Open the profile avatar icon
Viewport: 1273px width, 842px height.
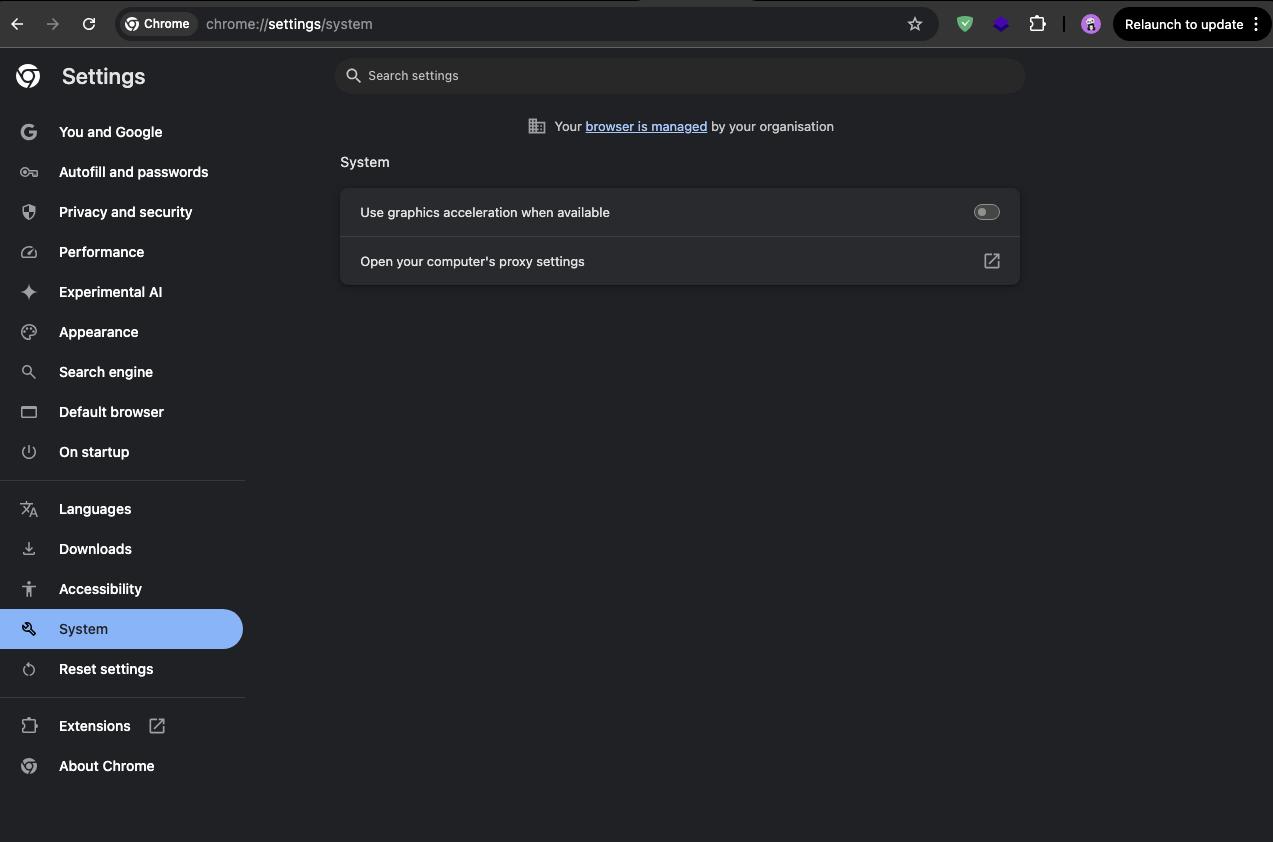pos(1089,23)
